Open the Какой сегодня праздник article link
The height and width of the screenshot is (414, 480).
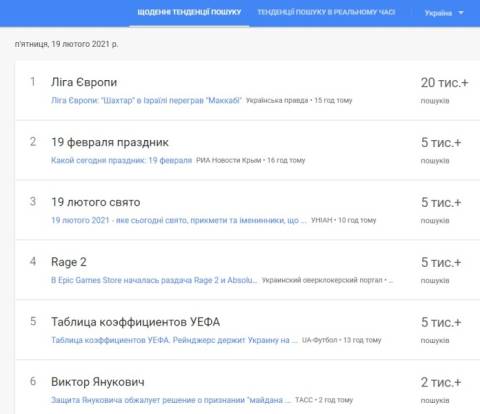pyautogui.click(x=122, y=160)
